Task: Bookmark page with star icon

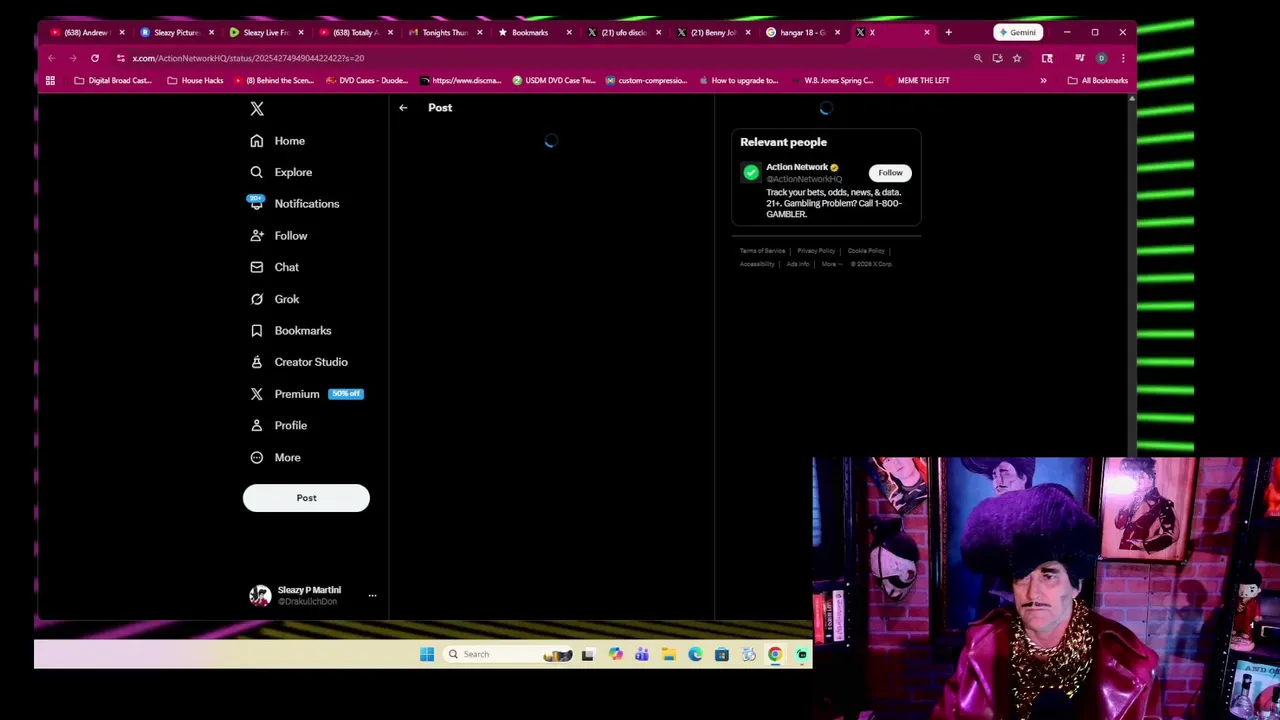Action: tap(1017, 58)
